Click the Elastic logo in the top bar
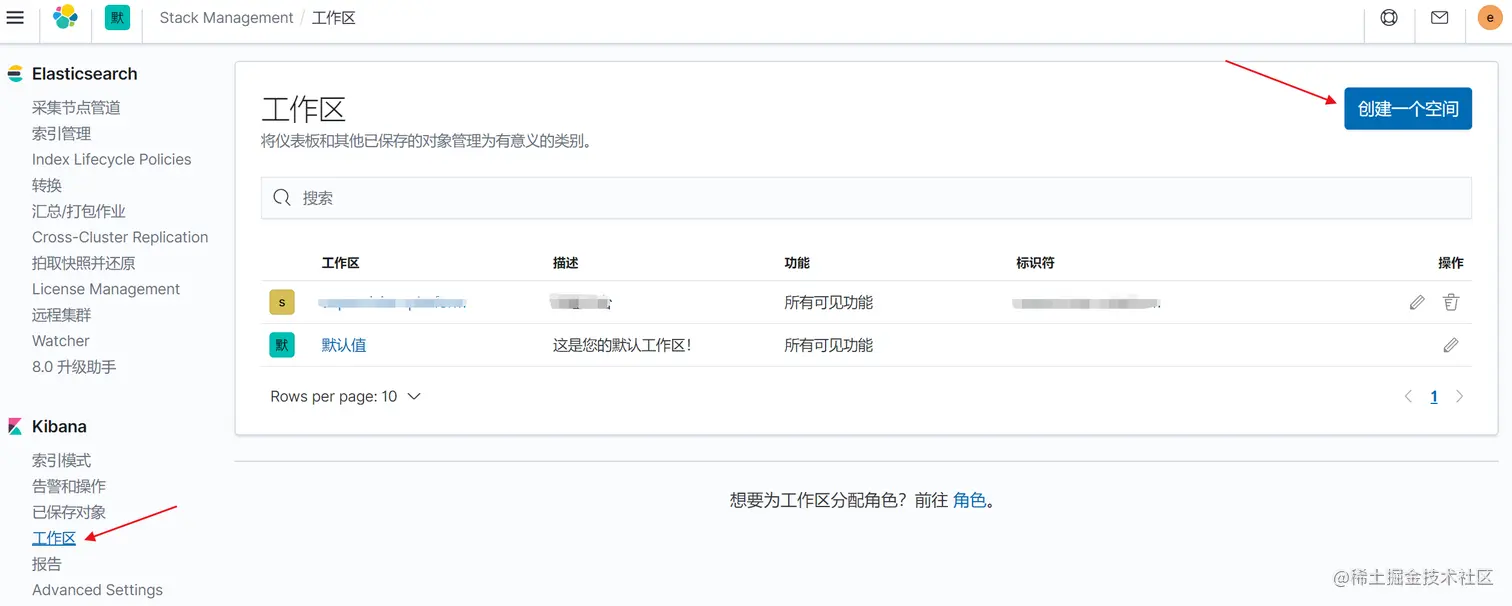The width and height of the screenshot is (1512, 606). pyautogui.click(x=65, y=17)
